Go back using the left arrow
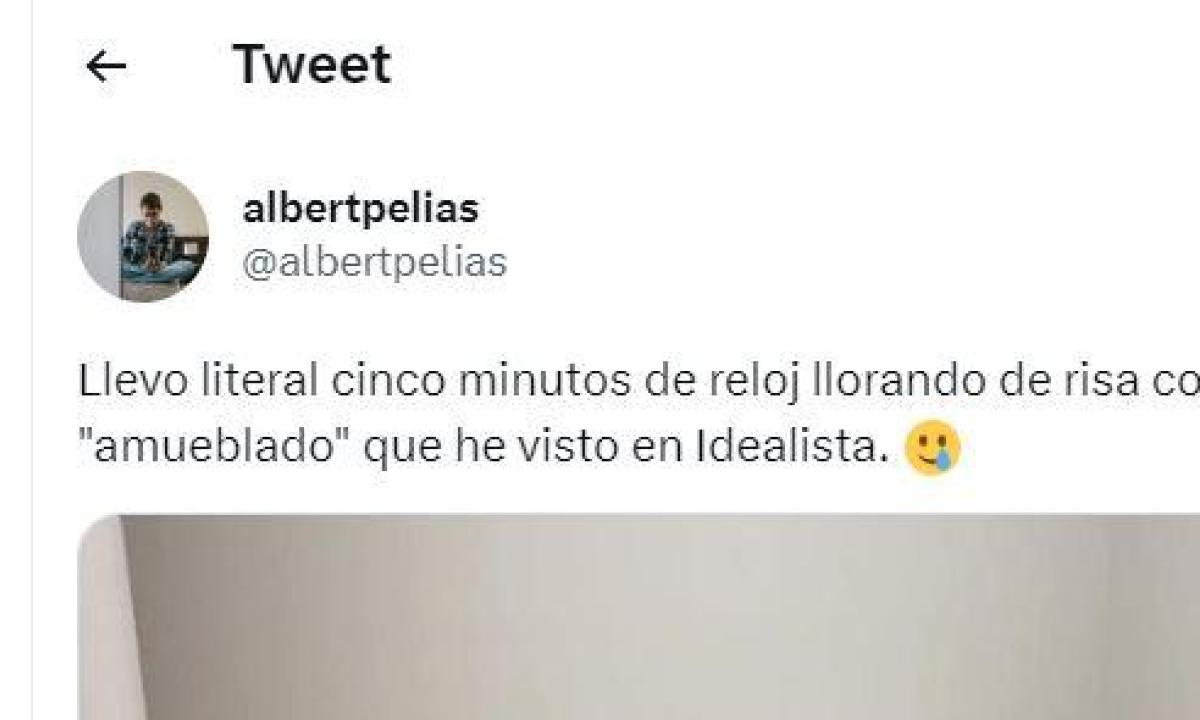This screenshot has height=720, width=1200. tap(106, 66)
